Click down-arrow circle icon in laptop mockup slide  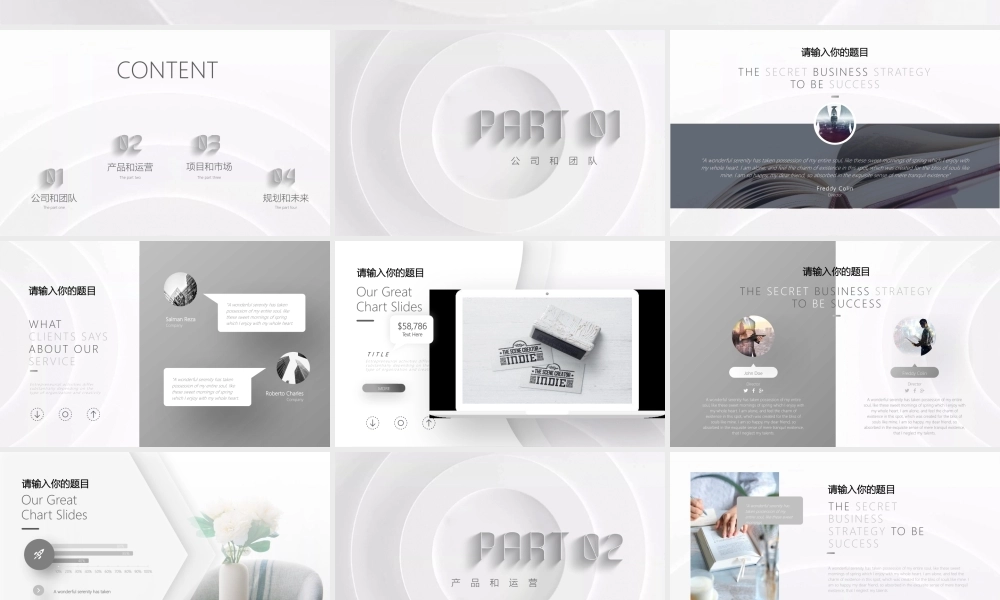coord(372,423)
